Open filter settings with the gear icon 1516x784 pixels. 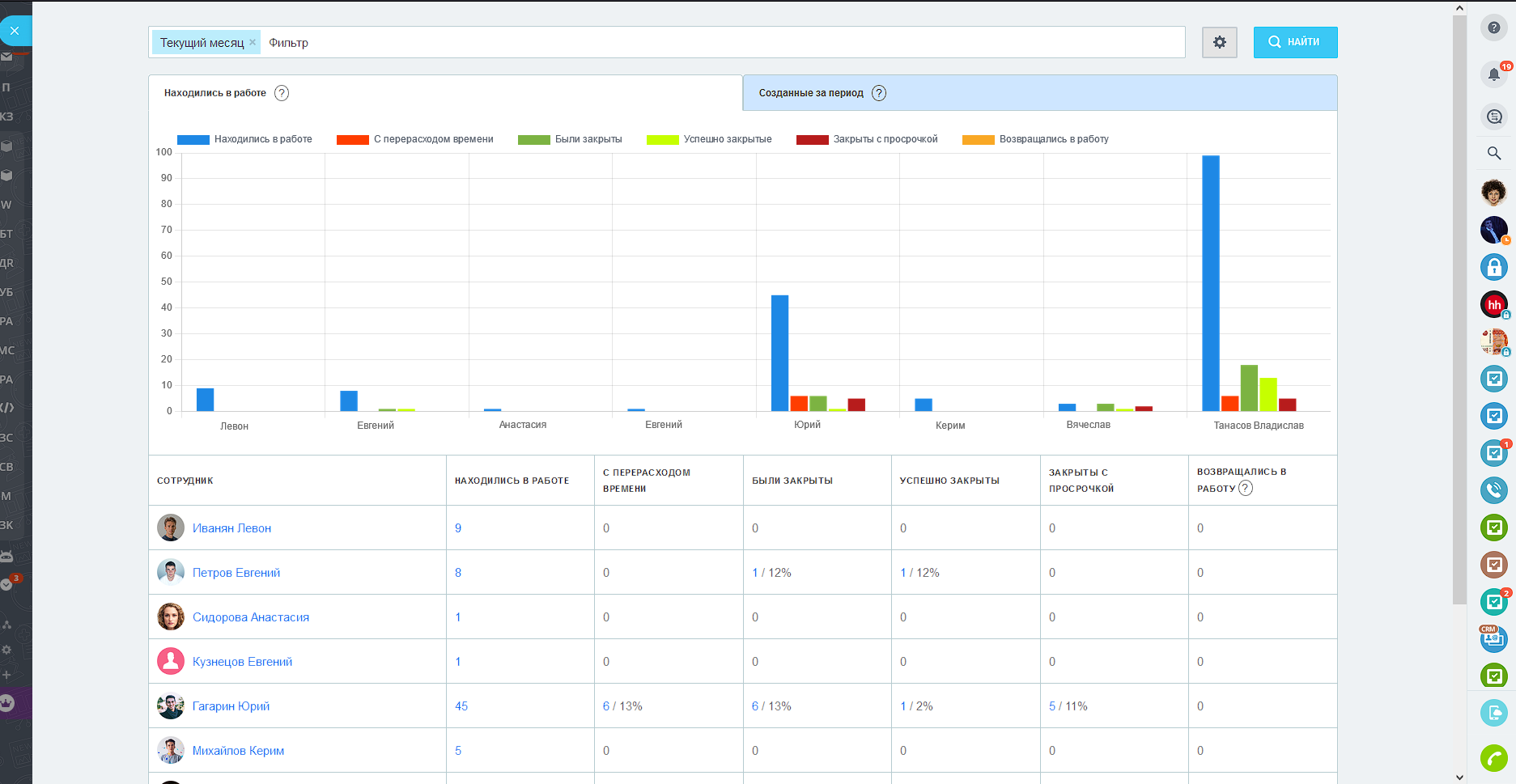(x=1219, y=42)
